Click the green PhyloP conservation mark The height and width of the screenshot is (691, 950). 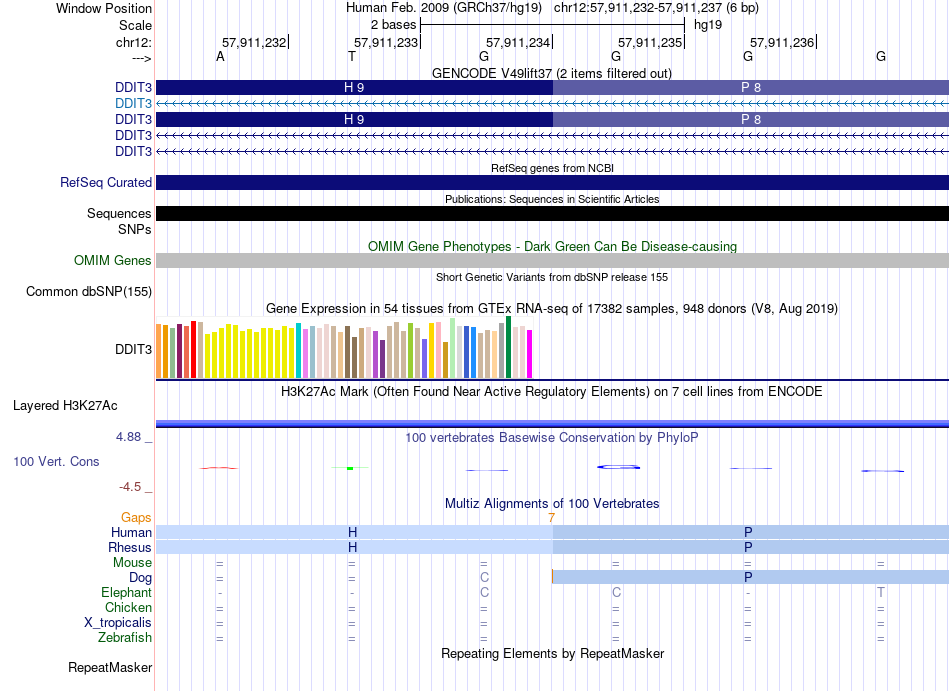coord(350,468)
